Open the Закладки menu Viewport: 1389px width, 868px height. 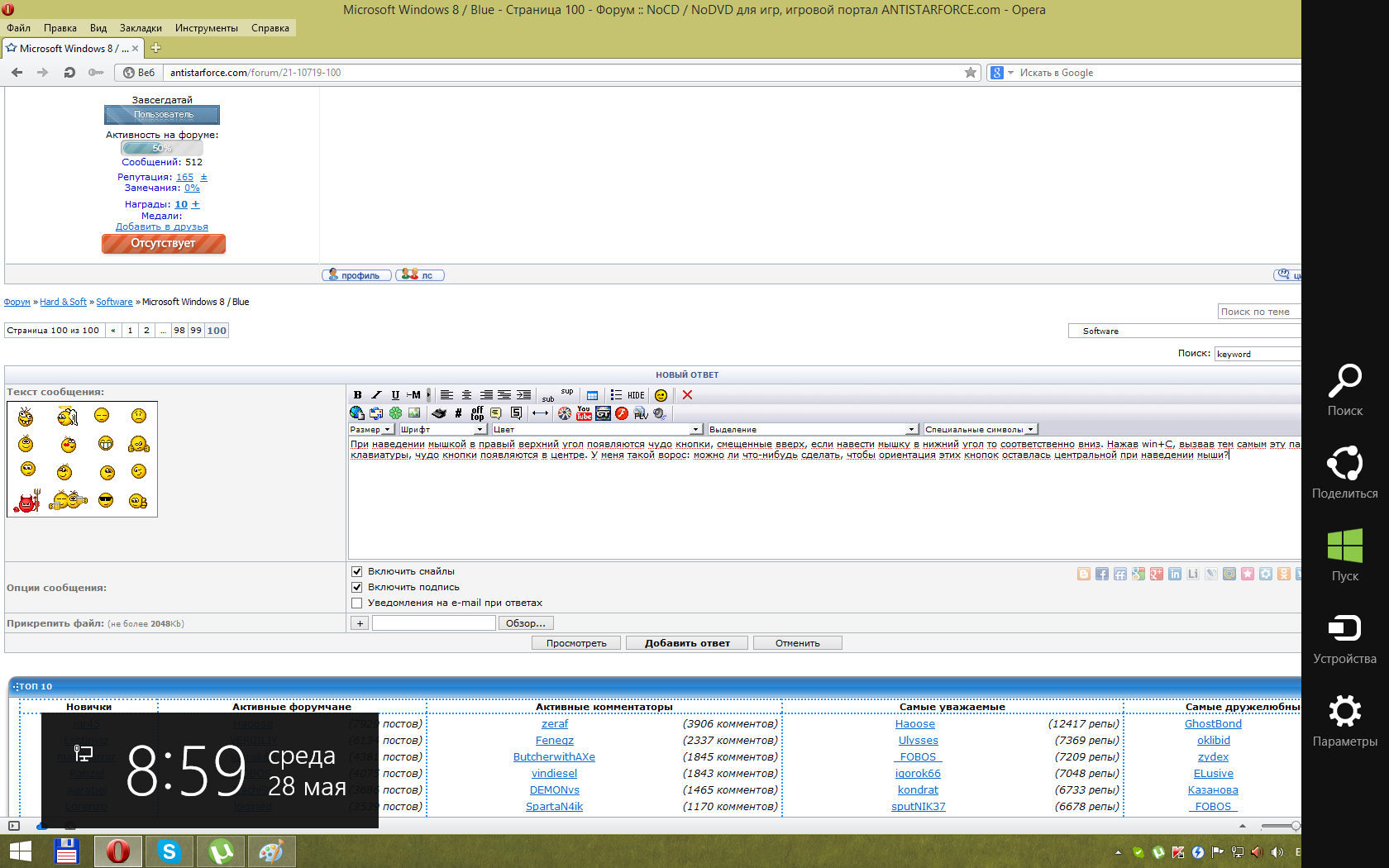[141, 28]
